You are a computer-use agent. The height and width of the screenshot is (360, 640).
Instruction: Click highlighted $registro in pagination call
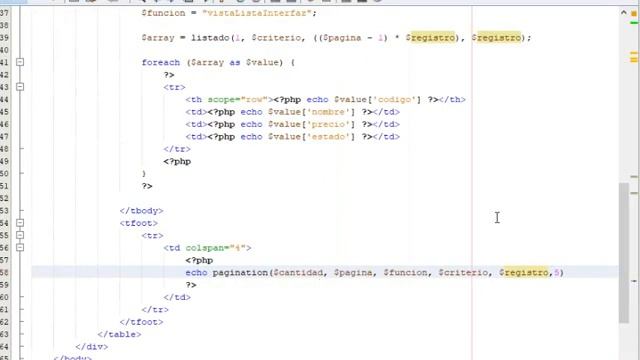click(x=524, y=272)
